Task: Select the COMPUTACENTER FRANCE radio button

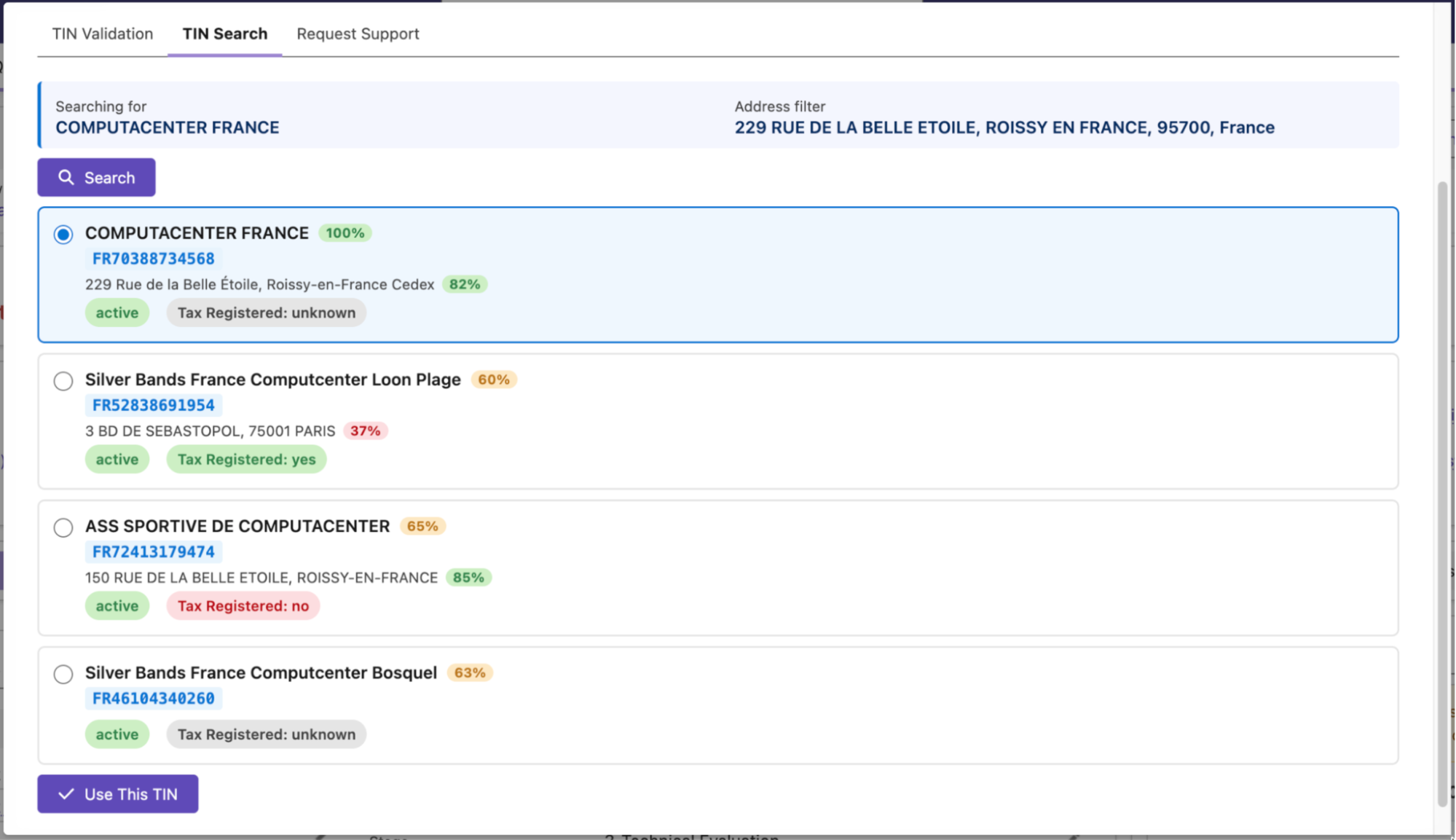Action: pos(63,235)
